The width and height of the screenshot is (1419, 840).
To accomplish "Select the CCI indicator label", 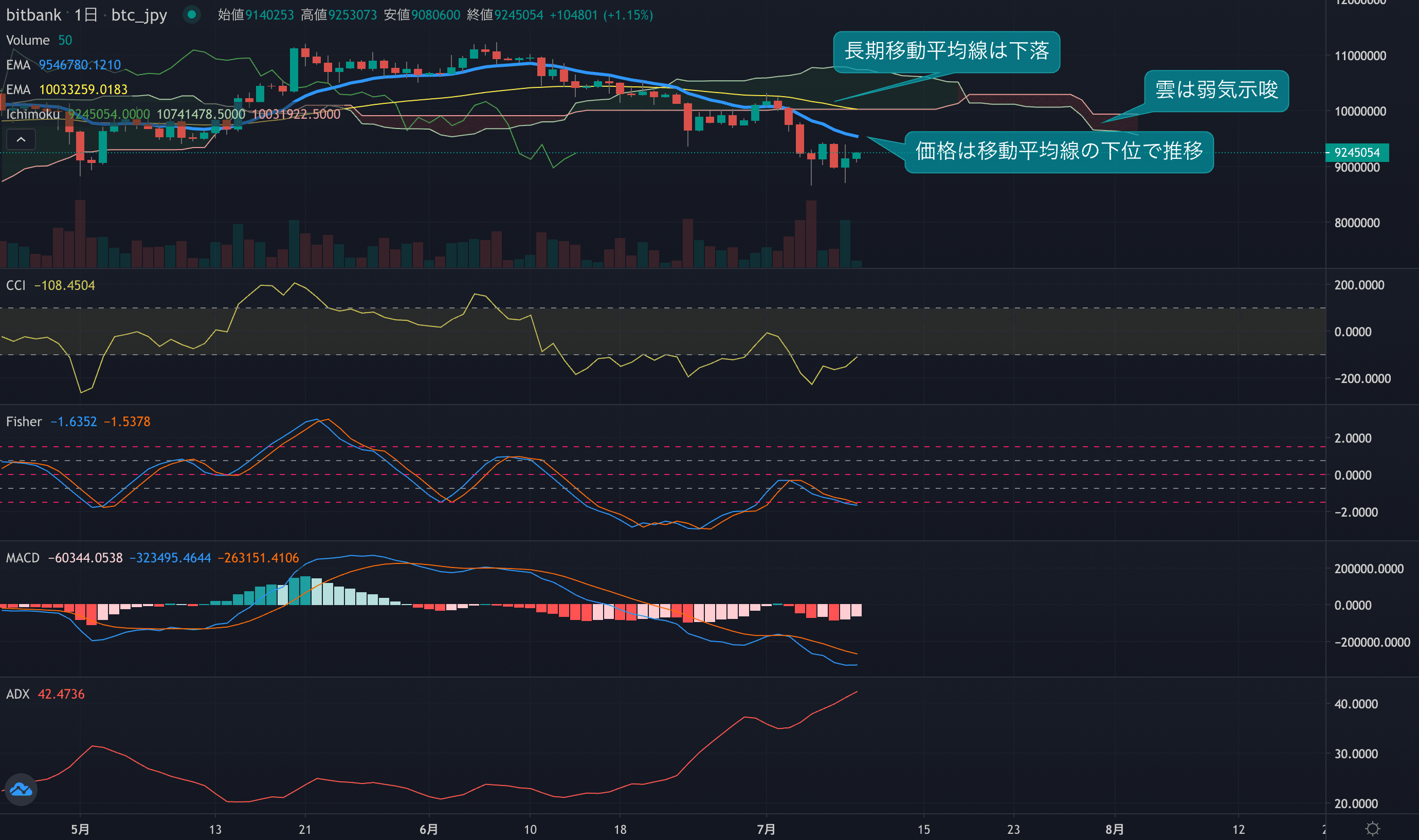I will pos(16,285).
